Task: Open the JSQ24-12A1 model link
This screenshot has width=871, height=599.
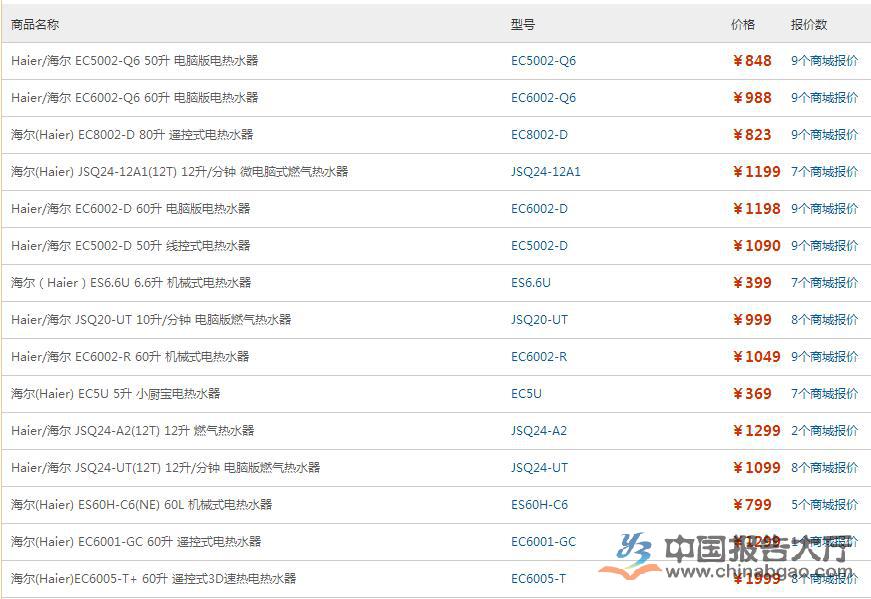Action: 545,172
